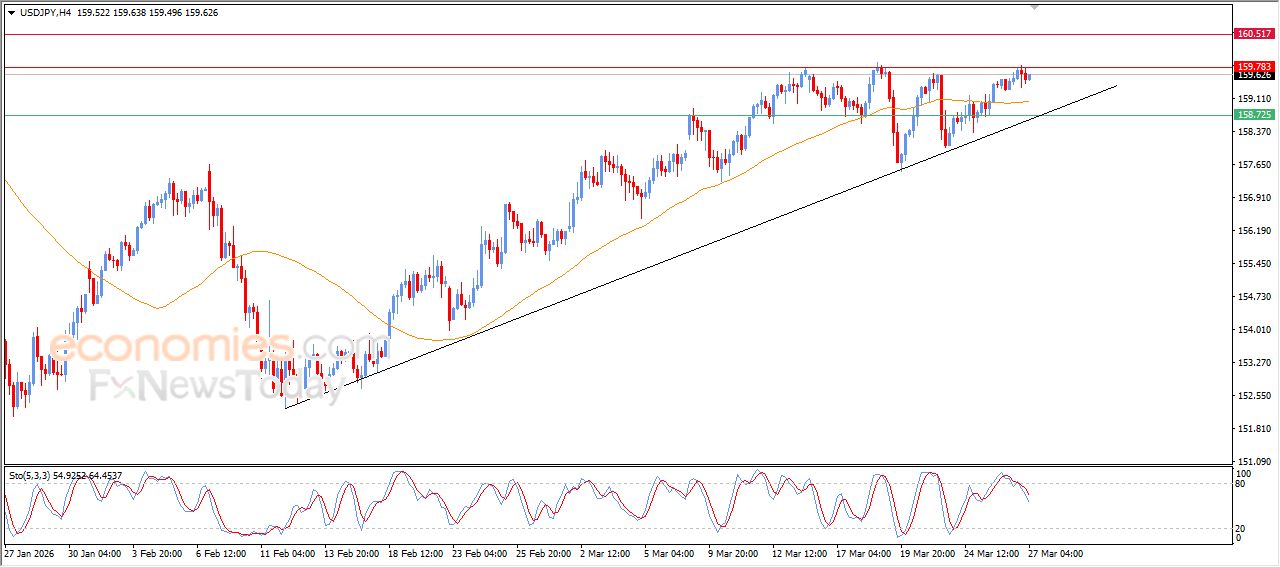Image resolution: width=1280 pixels, height=567 pixels.
Task: Click the 11 Feb 04:00 time label
Action: (x=288, y=553)
